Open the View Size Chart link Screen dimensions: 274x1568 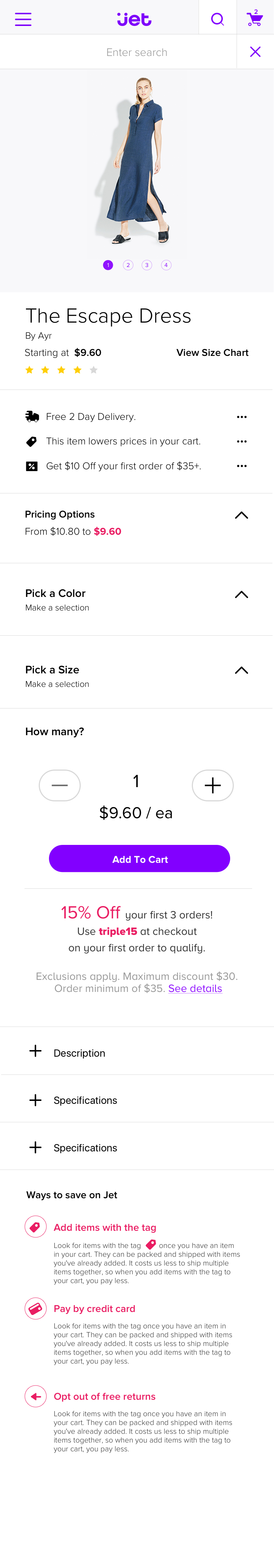click(212, 353)
